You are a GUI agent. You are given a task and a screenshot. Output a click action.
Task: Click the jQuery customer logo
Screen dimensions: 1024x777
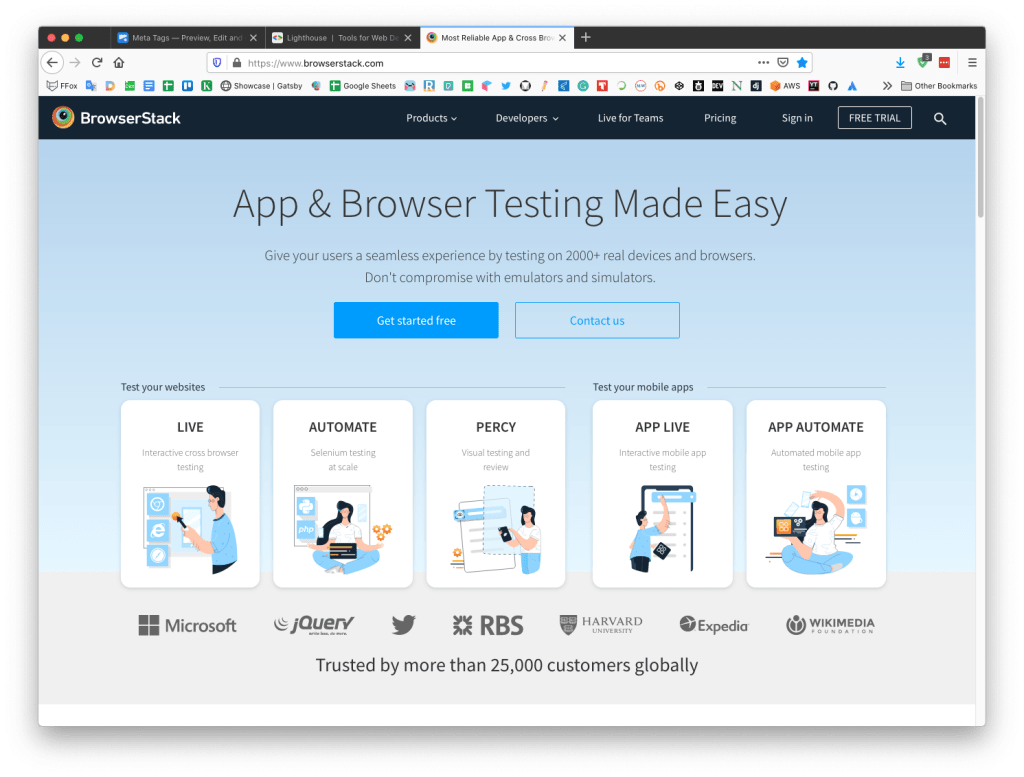pos(313,625)
